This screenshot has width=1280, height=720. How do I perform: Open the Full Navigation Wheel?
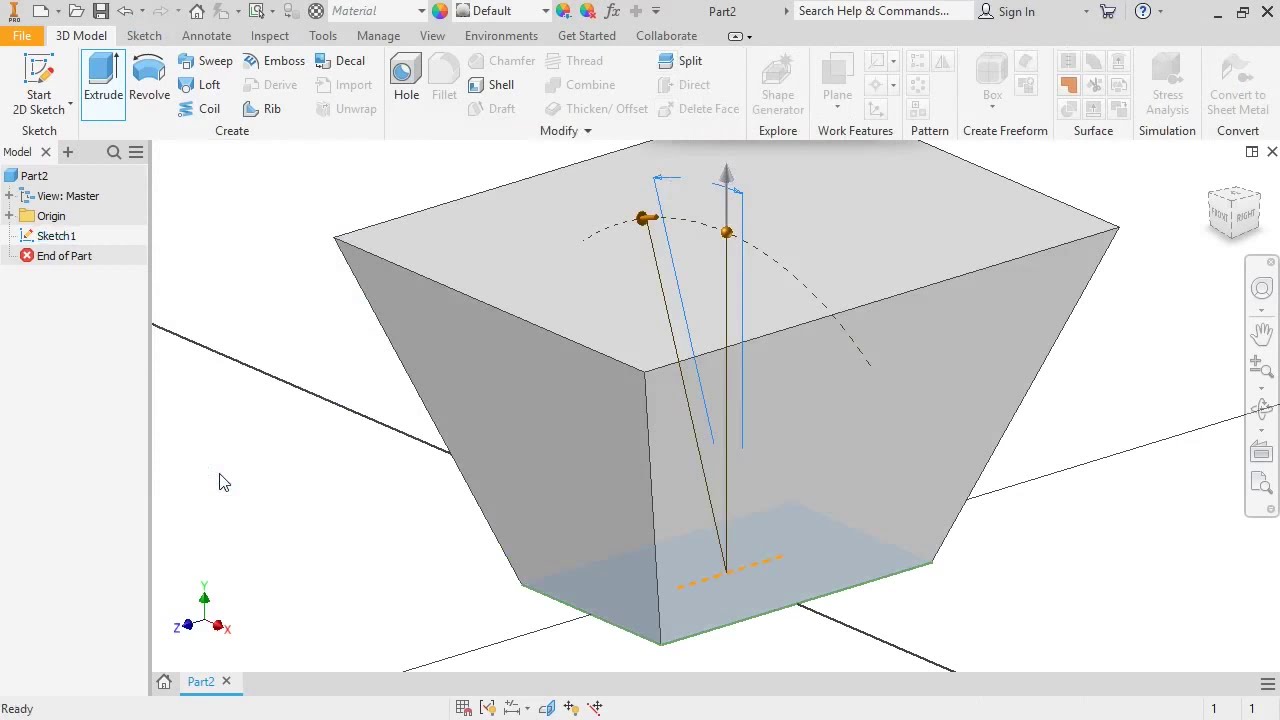1262,289
